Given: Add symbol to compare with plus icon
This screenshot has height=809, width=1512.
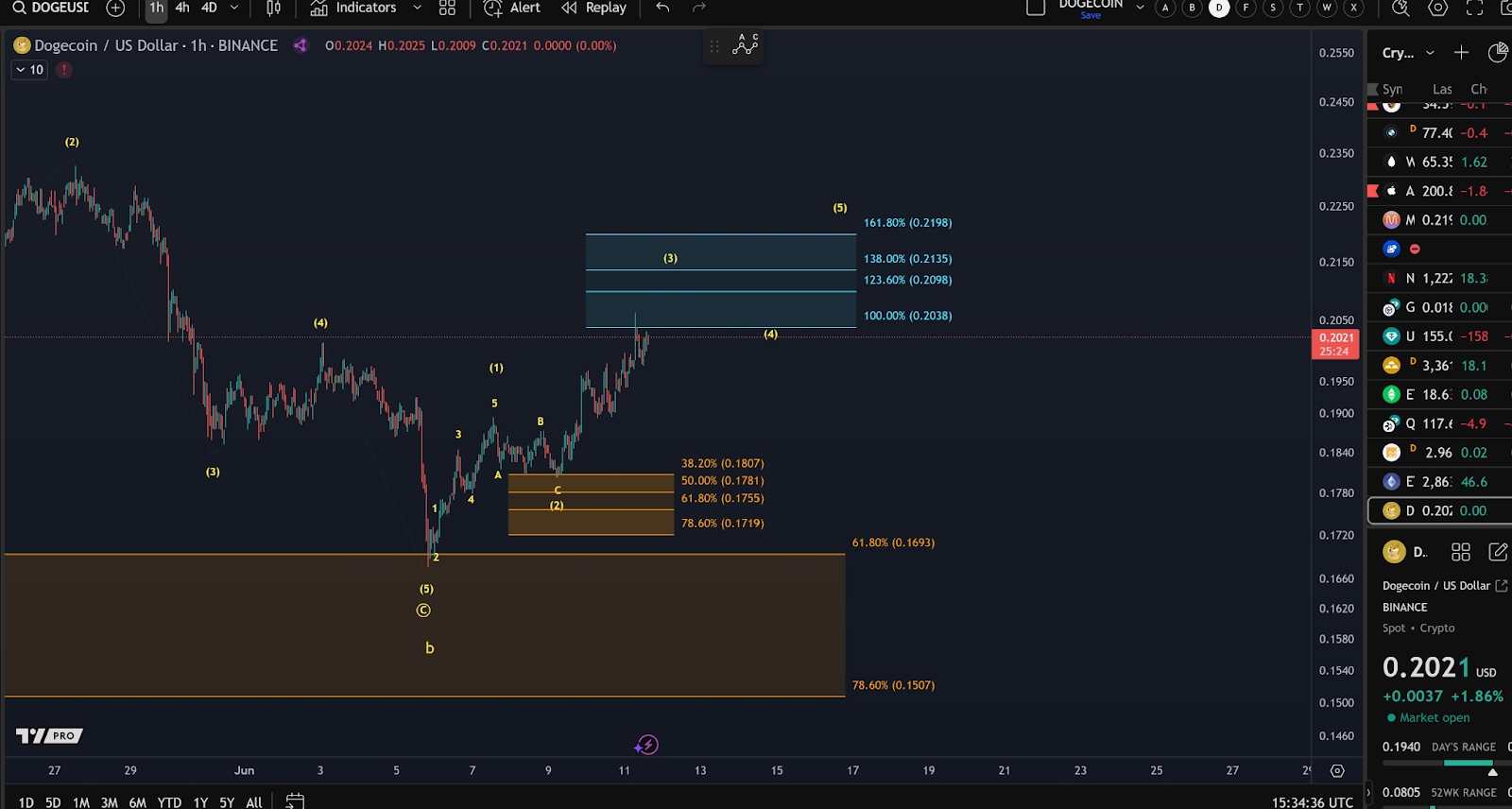Looking at the screenshot, I should coord(115,8).
